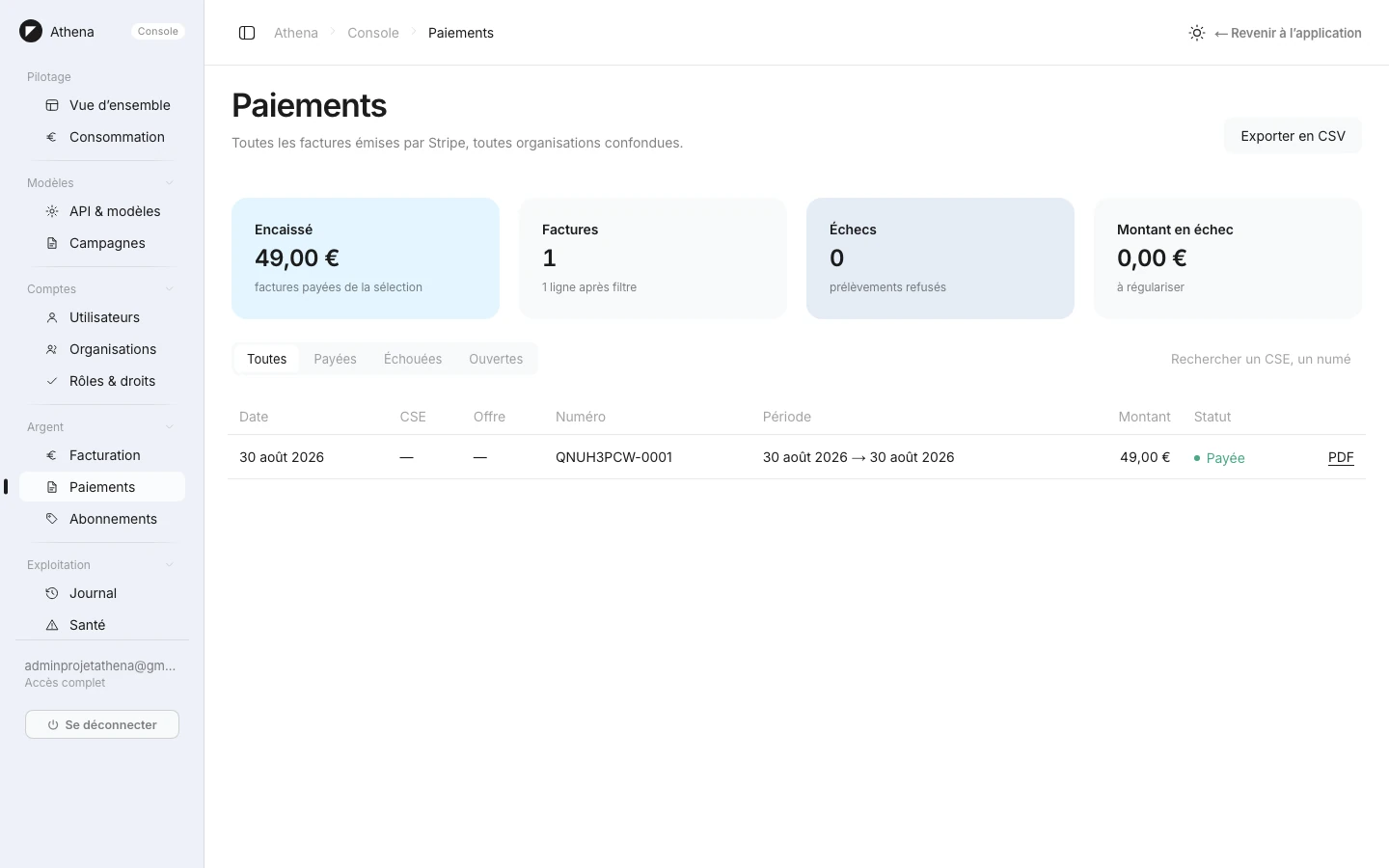
Task: Collapse the Argent section chevron
Action: click(170, 427)
